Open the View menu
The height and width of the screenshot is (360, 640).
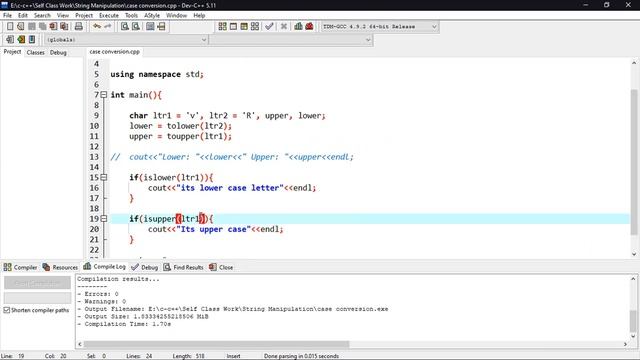click(x=62, y=16)
